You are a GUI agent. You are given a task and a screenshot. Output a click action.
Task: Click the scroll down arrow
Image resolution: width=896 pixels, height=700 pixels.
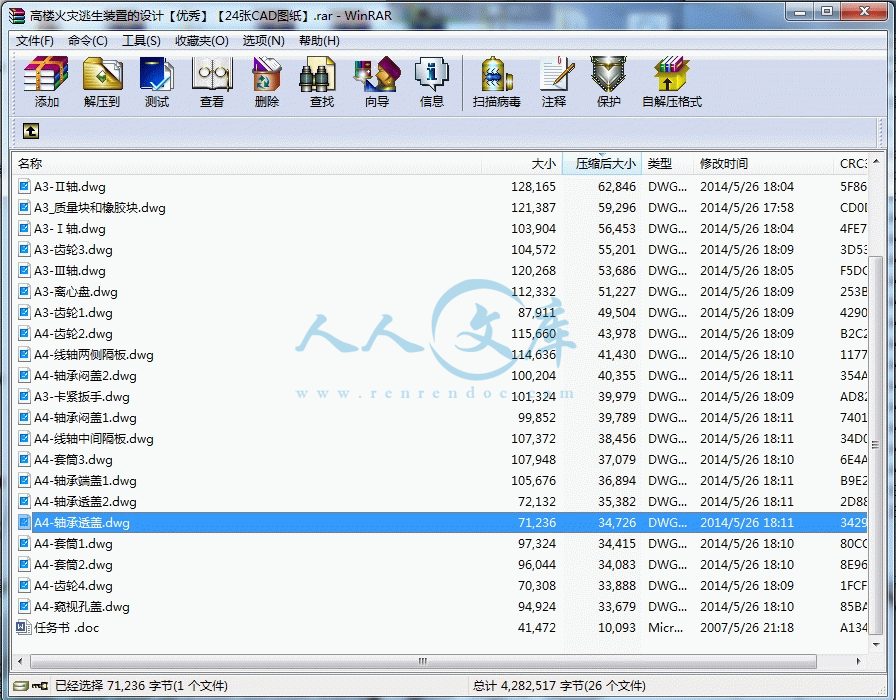click(875, 645)
